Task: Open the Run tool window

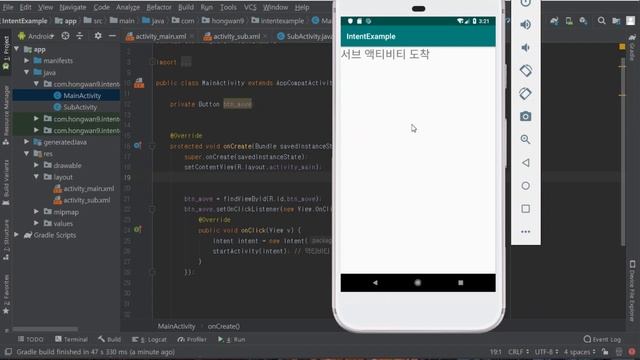Action: pos(231,339)
